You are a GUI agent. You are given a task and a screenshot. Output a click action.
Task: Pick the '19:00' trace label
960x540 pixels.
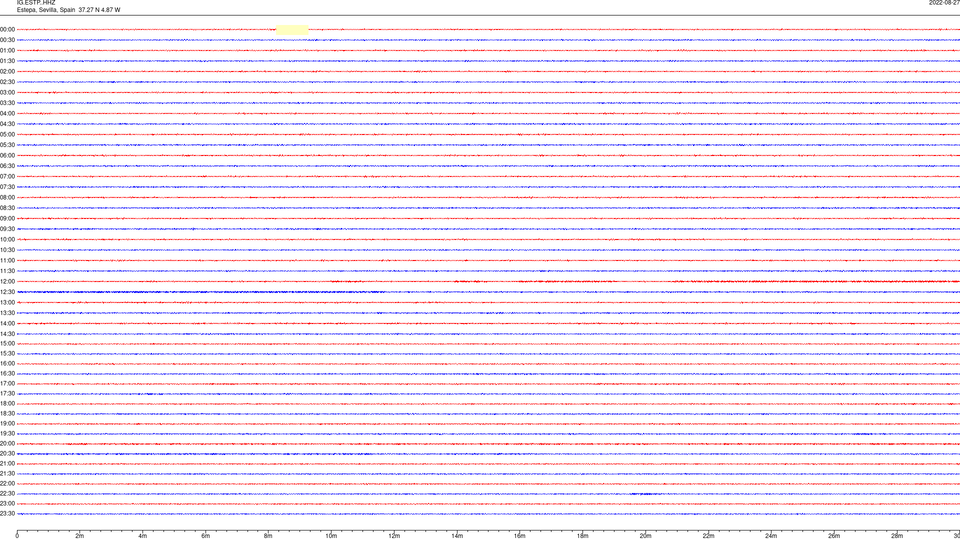(7, 424)
